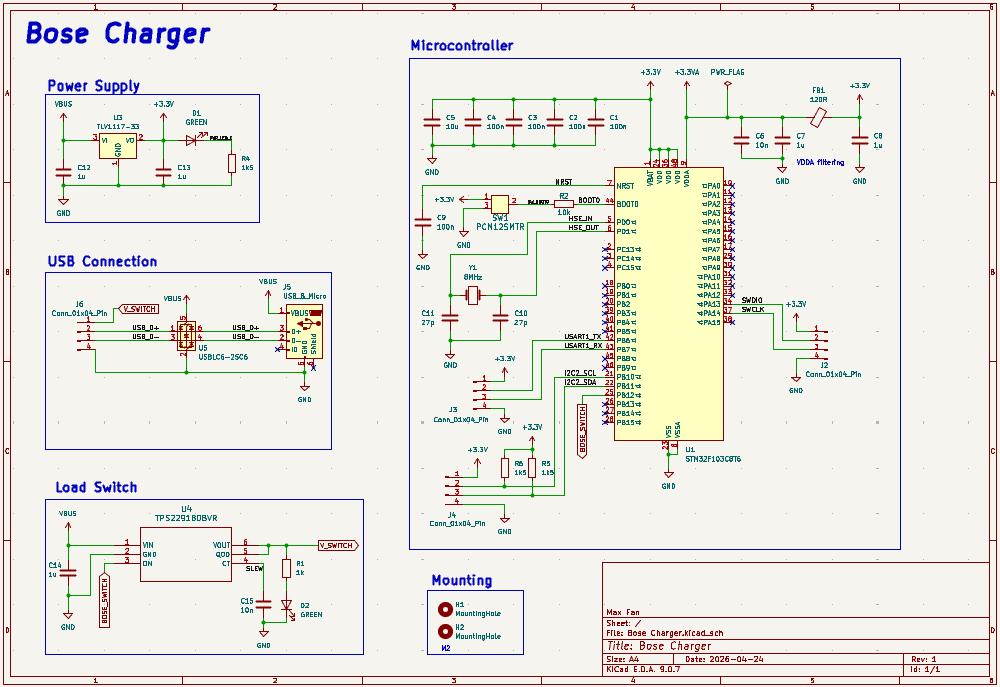Pick capacitor C12 symbol
The image size is (1000, 687).
coord(63,172)
